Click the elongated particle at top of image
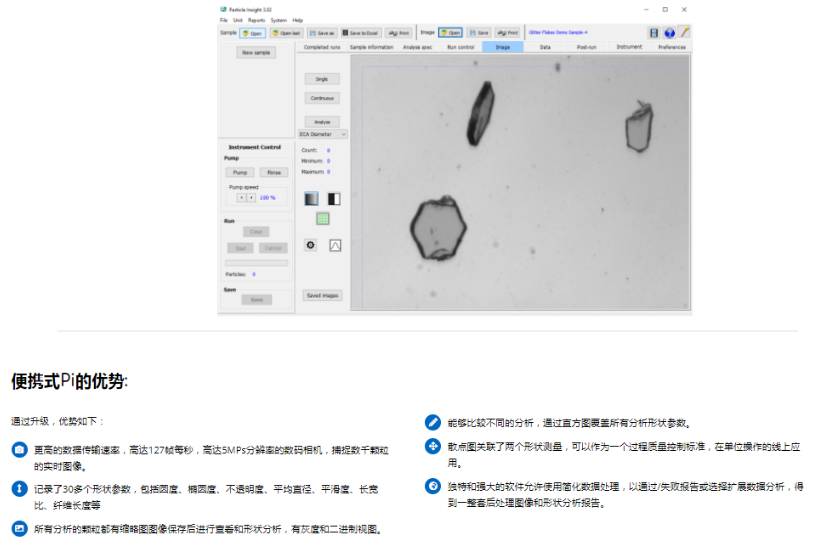The width and height of the screenshot is (828, 546). 481,113
